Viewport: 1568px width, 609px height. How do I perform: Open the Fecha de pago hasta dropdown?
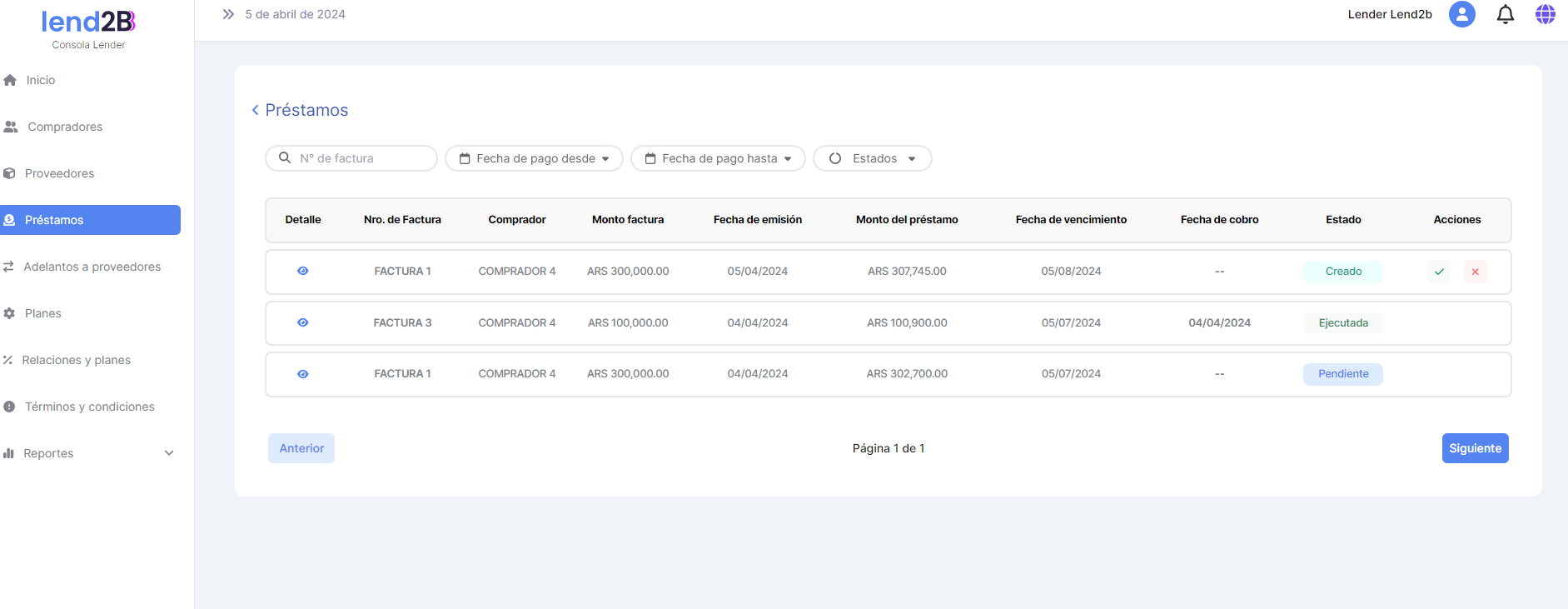coord(718,158)
